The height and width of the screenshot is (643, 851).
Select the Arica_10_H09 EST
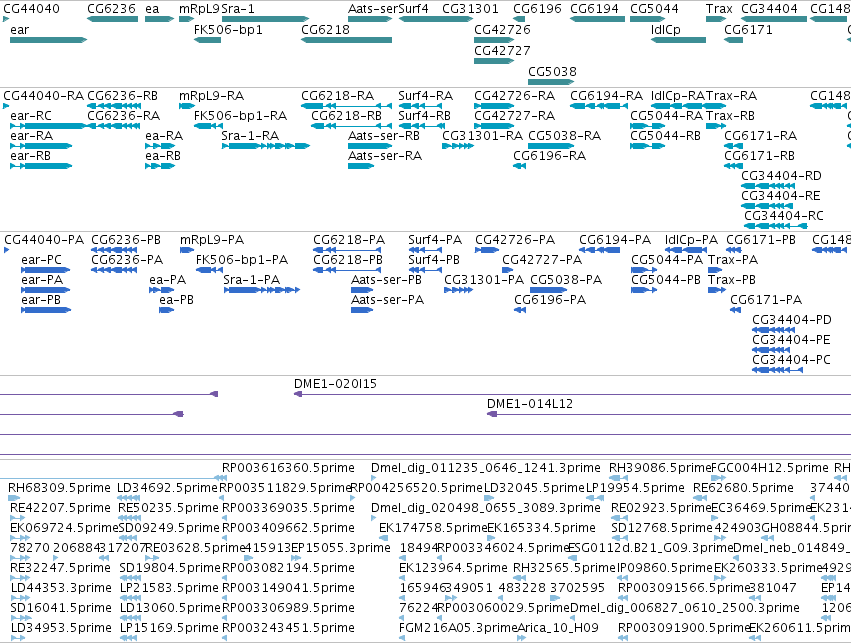pos(521,638)
